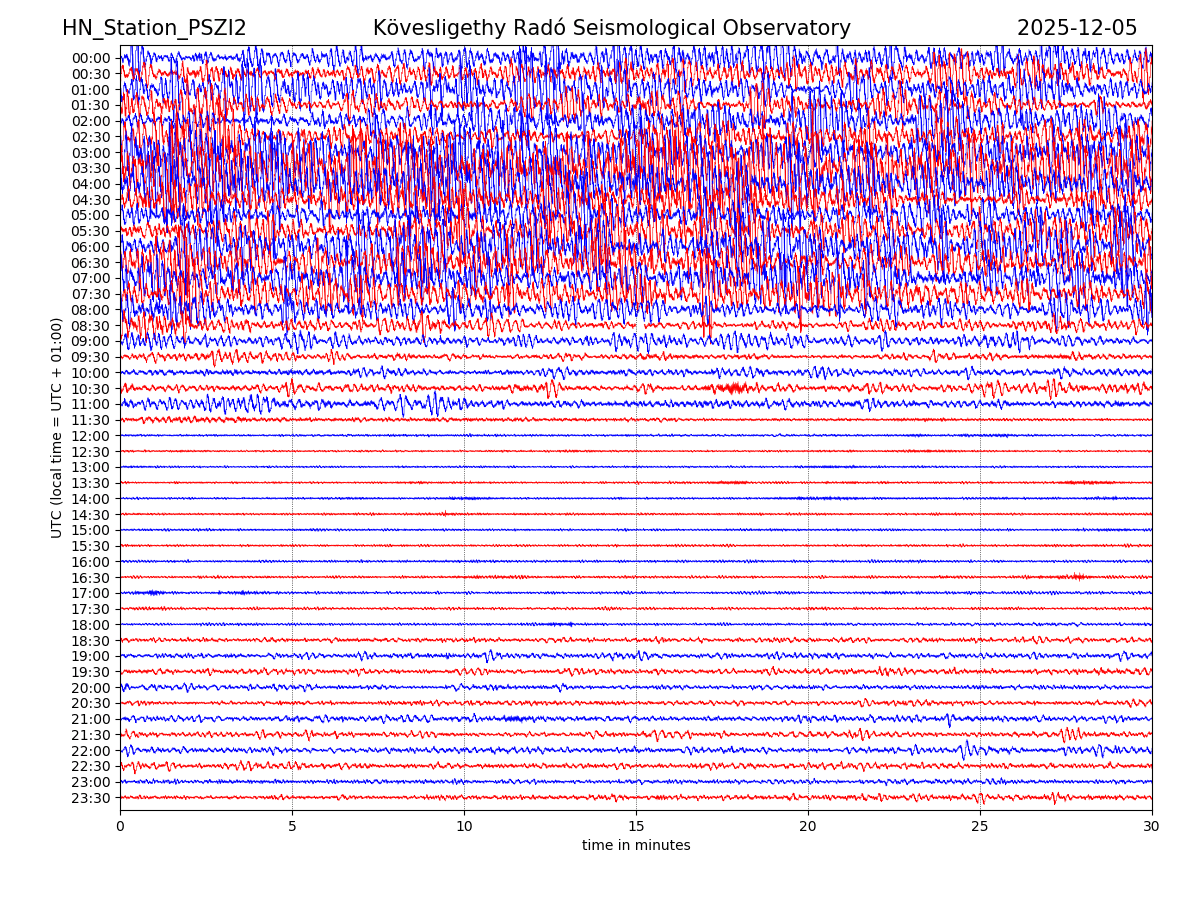Select the 03:30 time row label
This screenshot has width=1200, height=900.
pos(90,168)
